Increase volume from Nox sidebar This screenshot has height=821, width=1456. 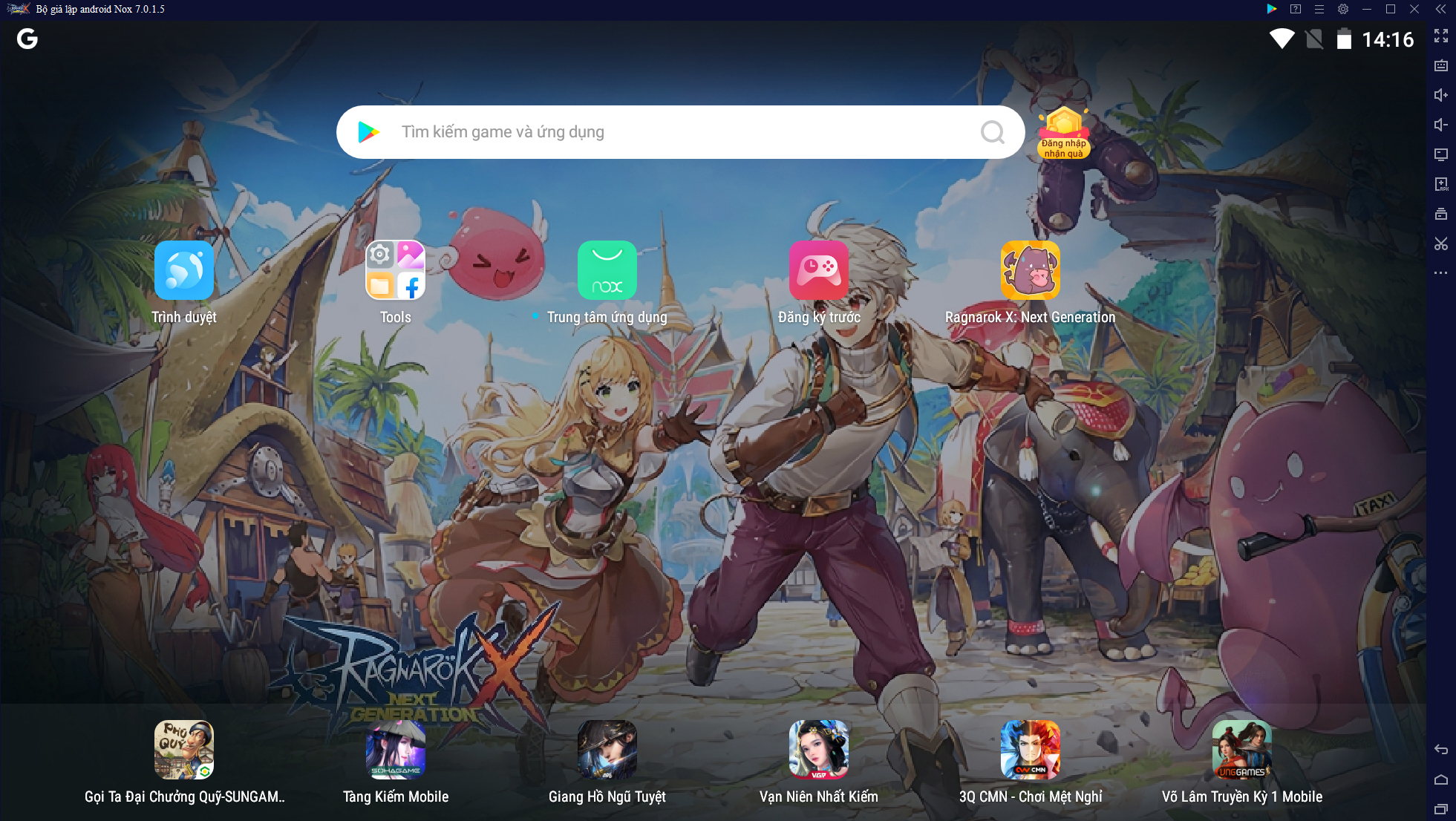1441,95
